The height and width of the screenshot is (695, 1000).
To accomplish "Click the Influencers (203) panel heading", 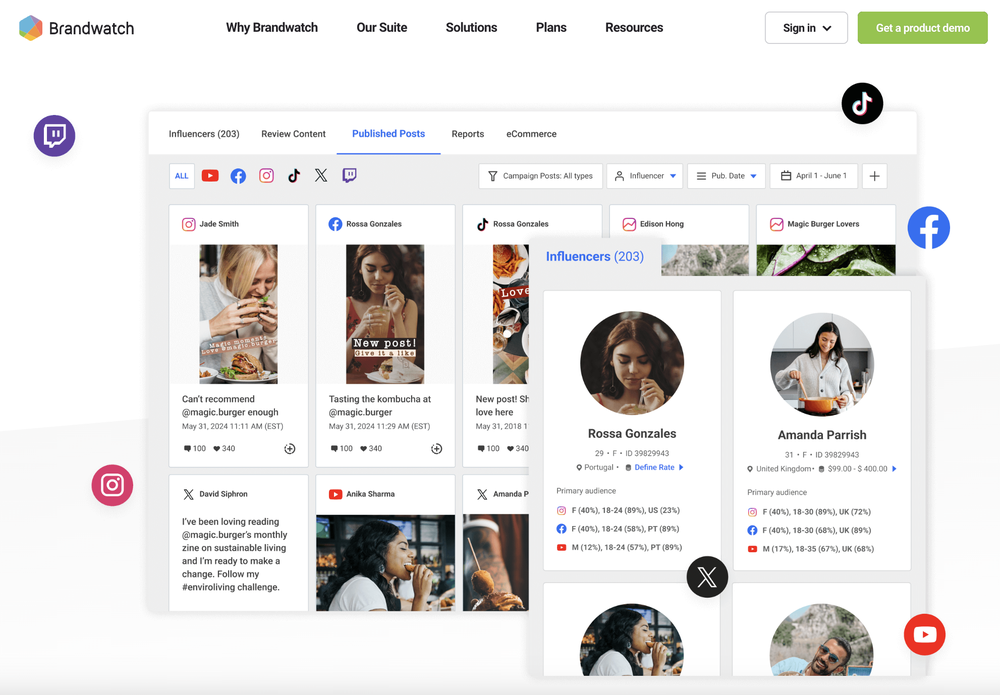I will pyautogui.click(x=594, y=256).
